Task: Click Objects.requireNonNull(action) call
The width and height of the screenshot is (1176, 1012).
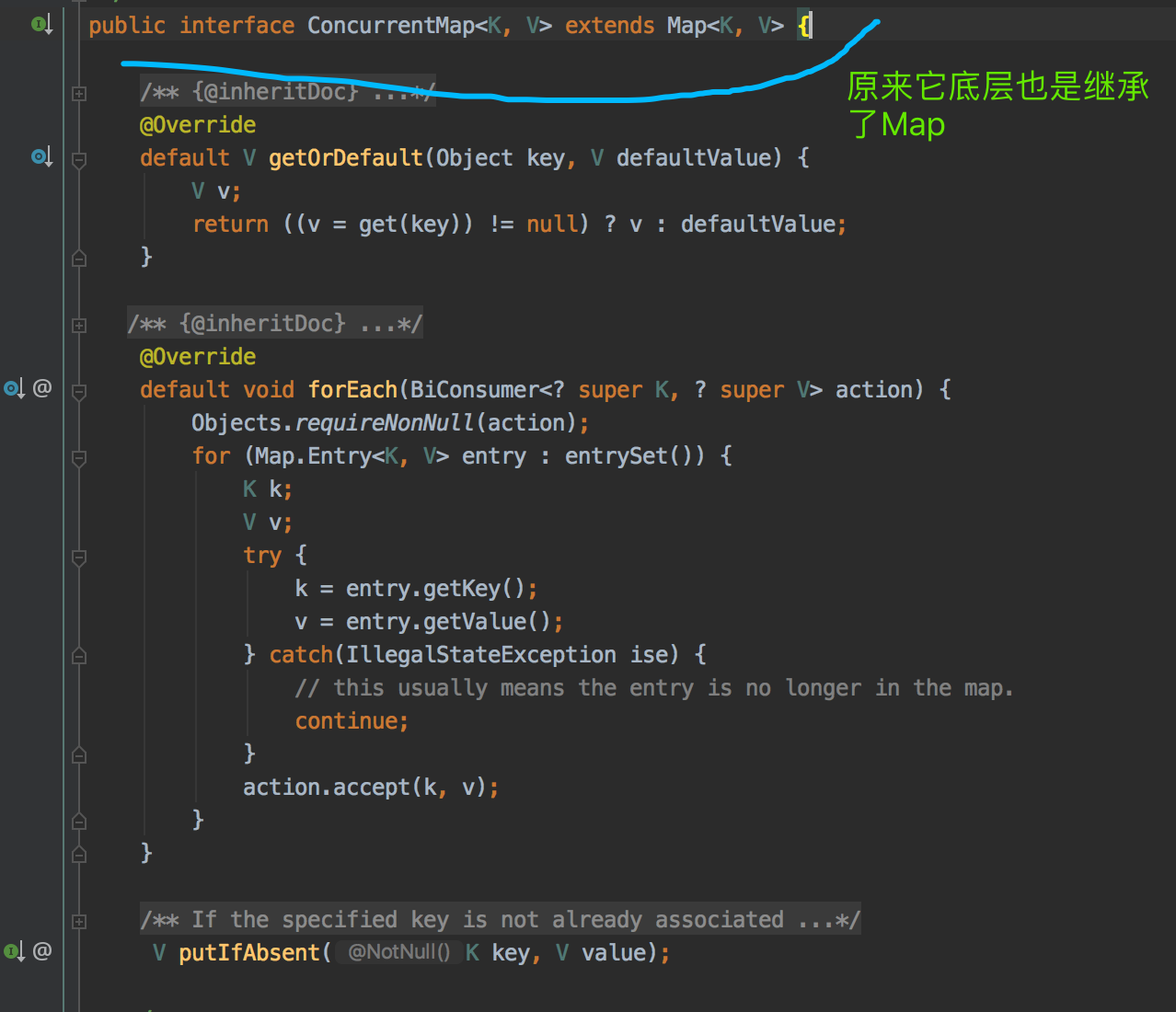Action: (x=384, y=423)
